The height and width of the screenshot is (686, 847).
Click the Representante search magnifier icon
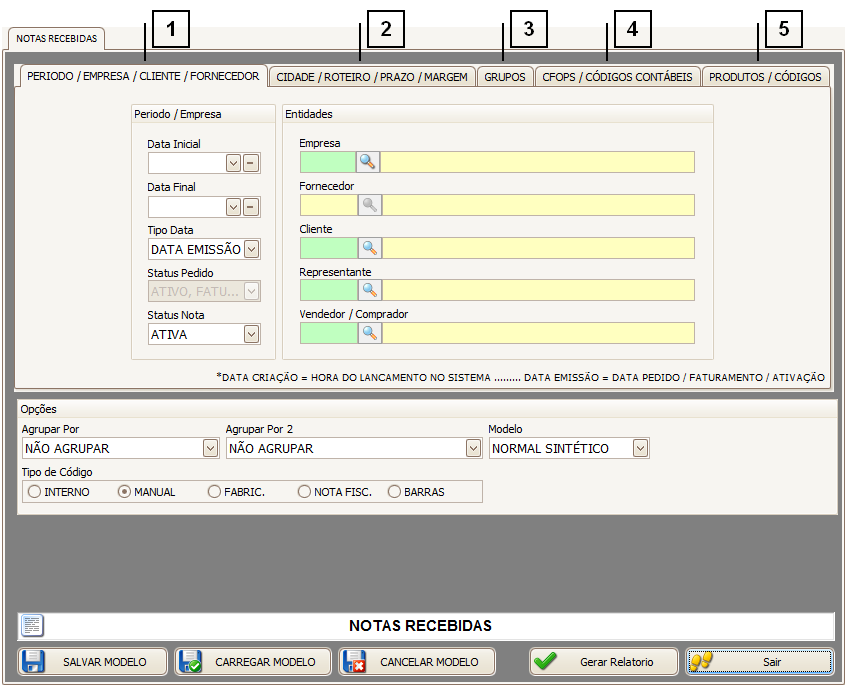pos(368,290)
